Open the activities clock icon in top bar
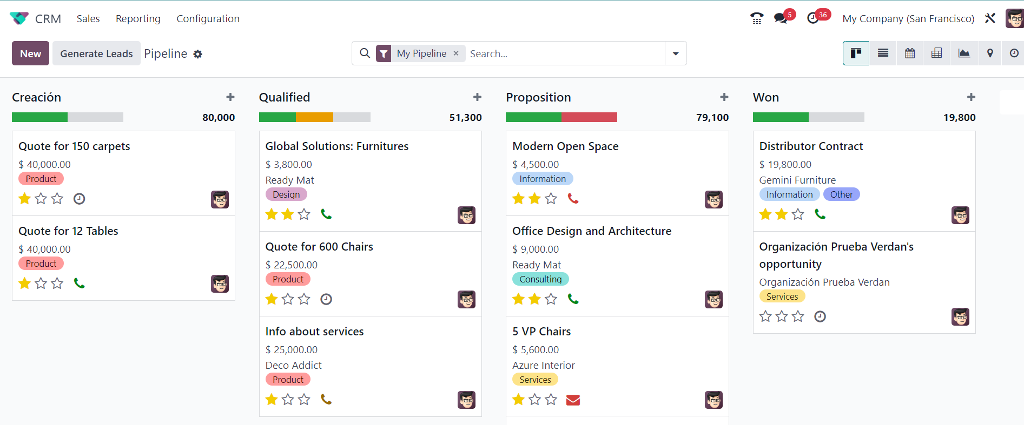Viewport: 1024px width, 425px height. point(813,18)
